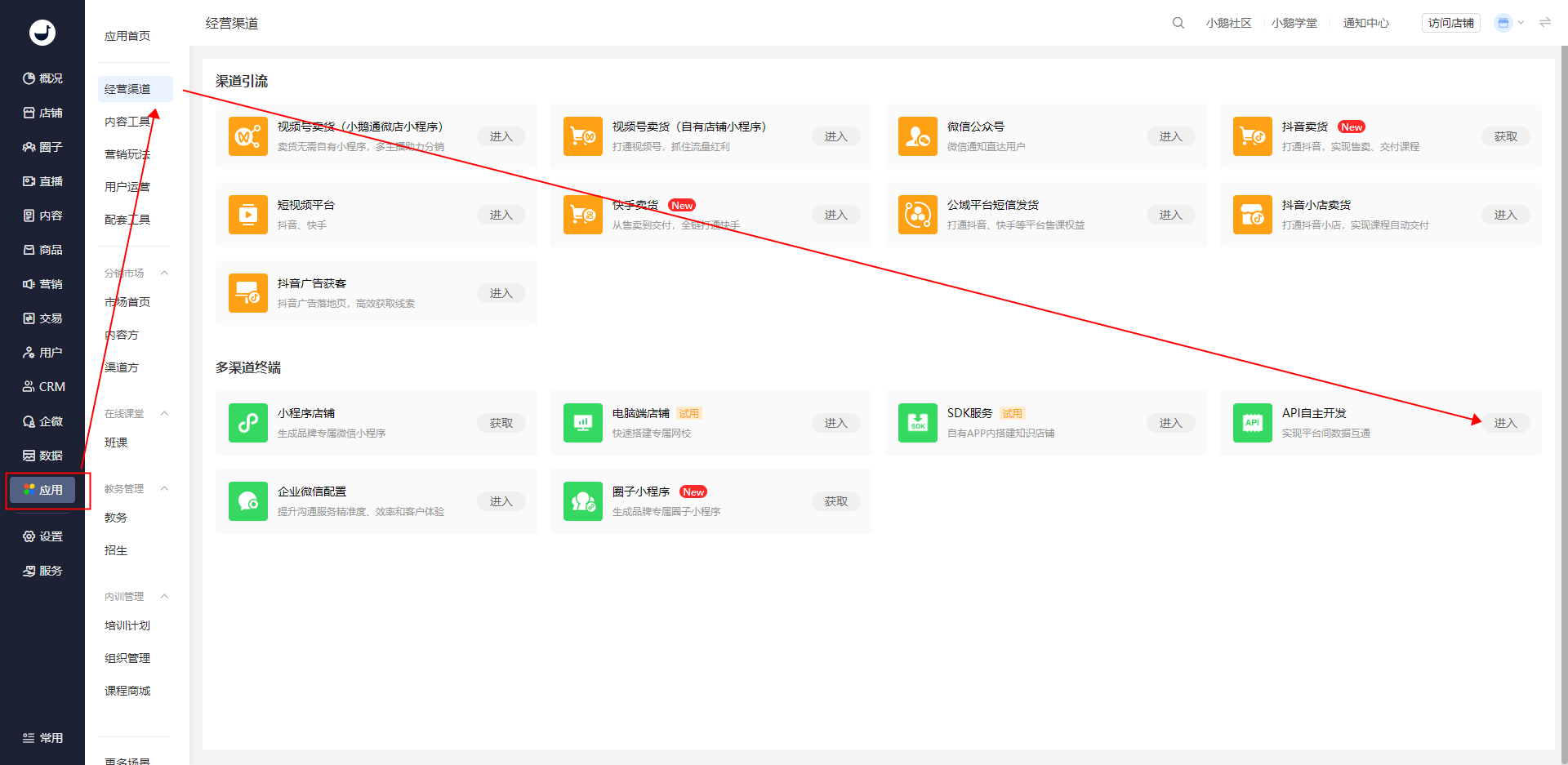Collapse the 分销市场 section
The height and width of the screenshot is (765, 1568).
(x=164, y=273)
